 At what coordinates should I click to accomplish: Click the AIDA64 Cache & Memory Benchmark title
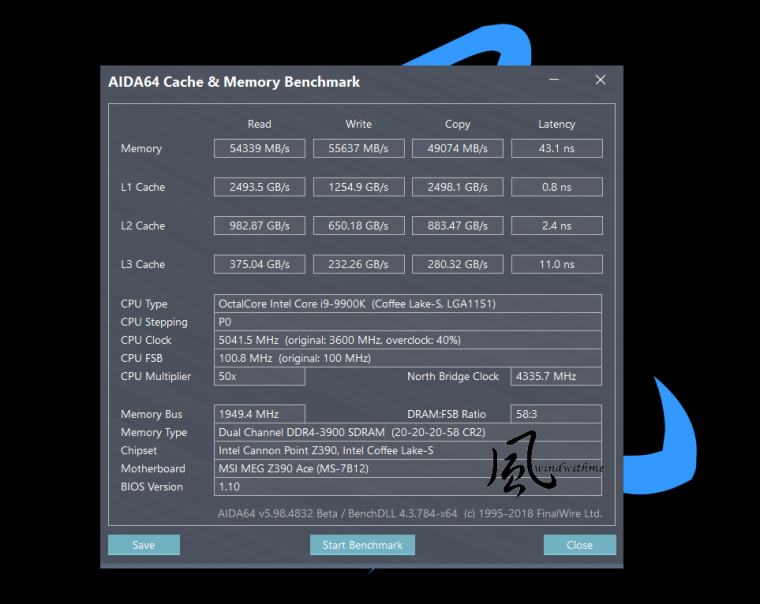click(x=234, y=82)
